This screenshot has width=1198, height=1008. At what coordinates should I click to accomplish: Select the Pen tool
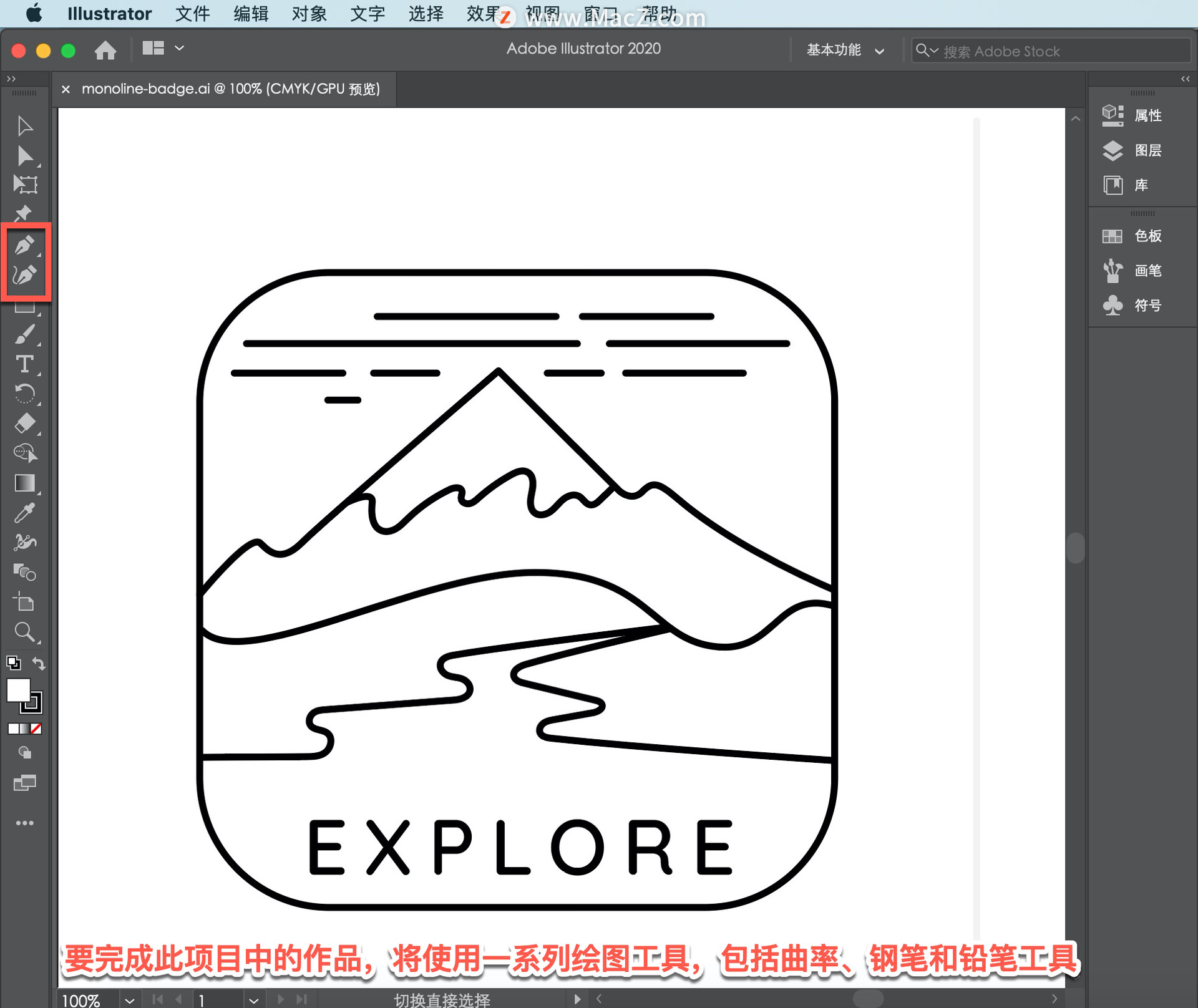coord(25,245)
